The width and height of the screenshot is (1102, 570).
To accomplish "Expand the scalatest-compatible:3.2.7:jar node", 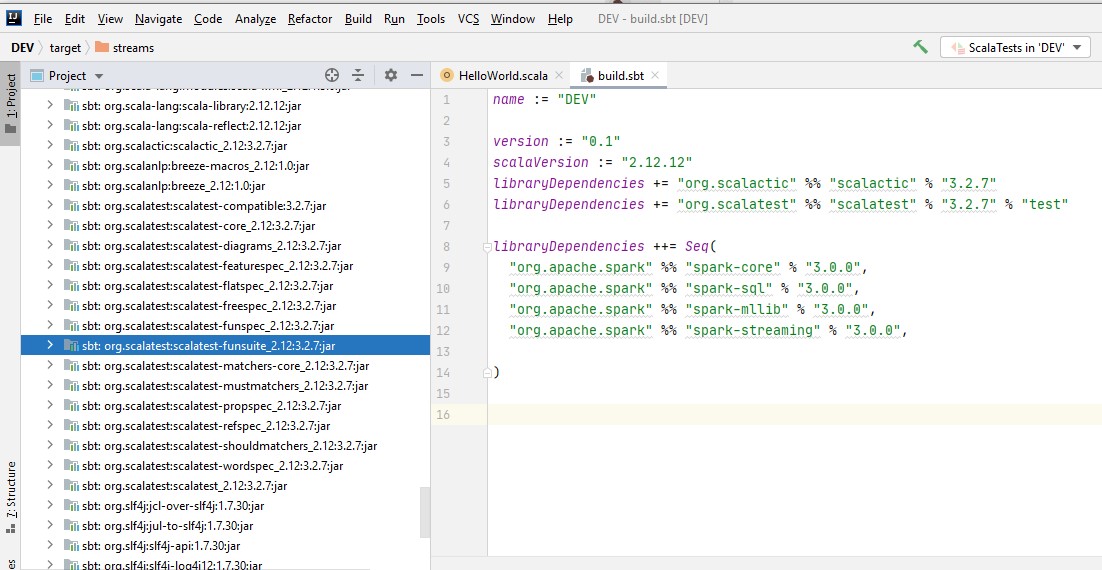I will (50, 205).
